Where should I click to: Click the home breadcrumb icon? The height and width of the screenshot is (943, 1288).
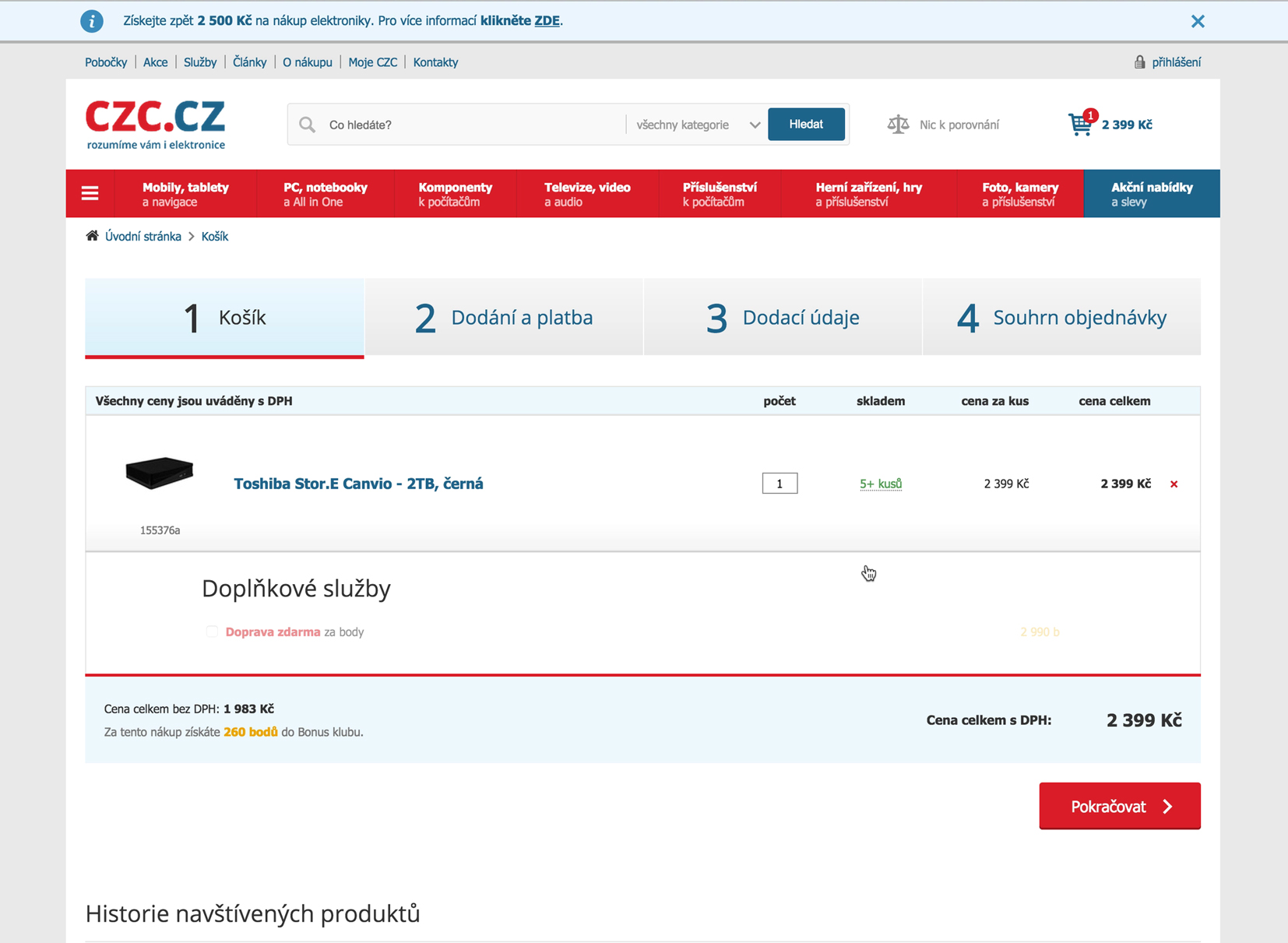[x=92, y=236]
